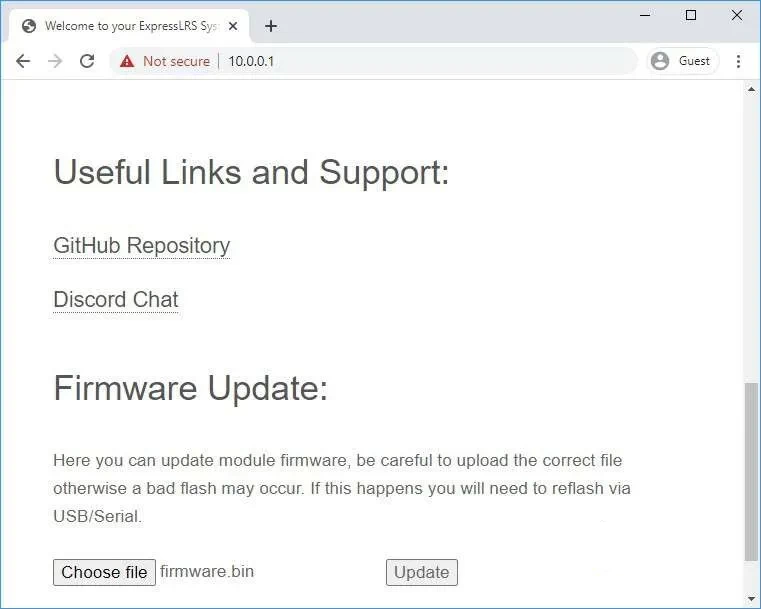Reload the current page
761x609 pixels.
point(87,61)
